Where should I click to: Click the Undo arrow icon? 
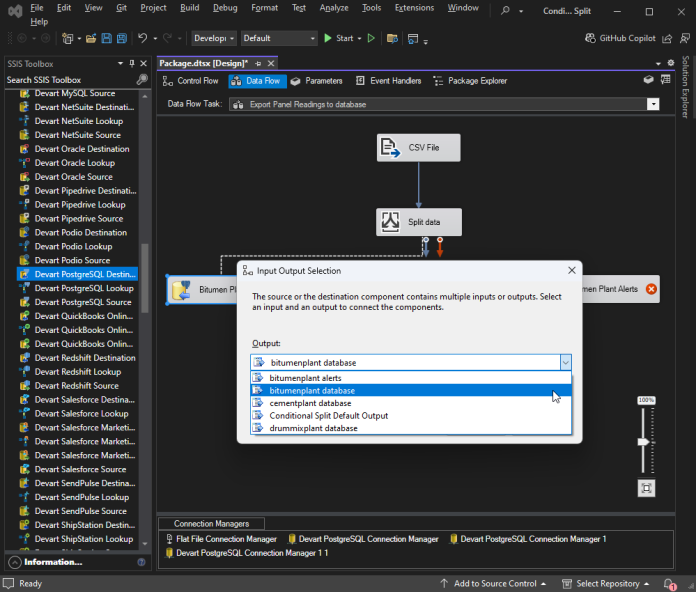coord(142,38)
